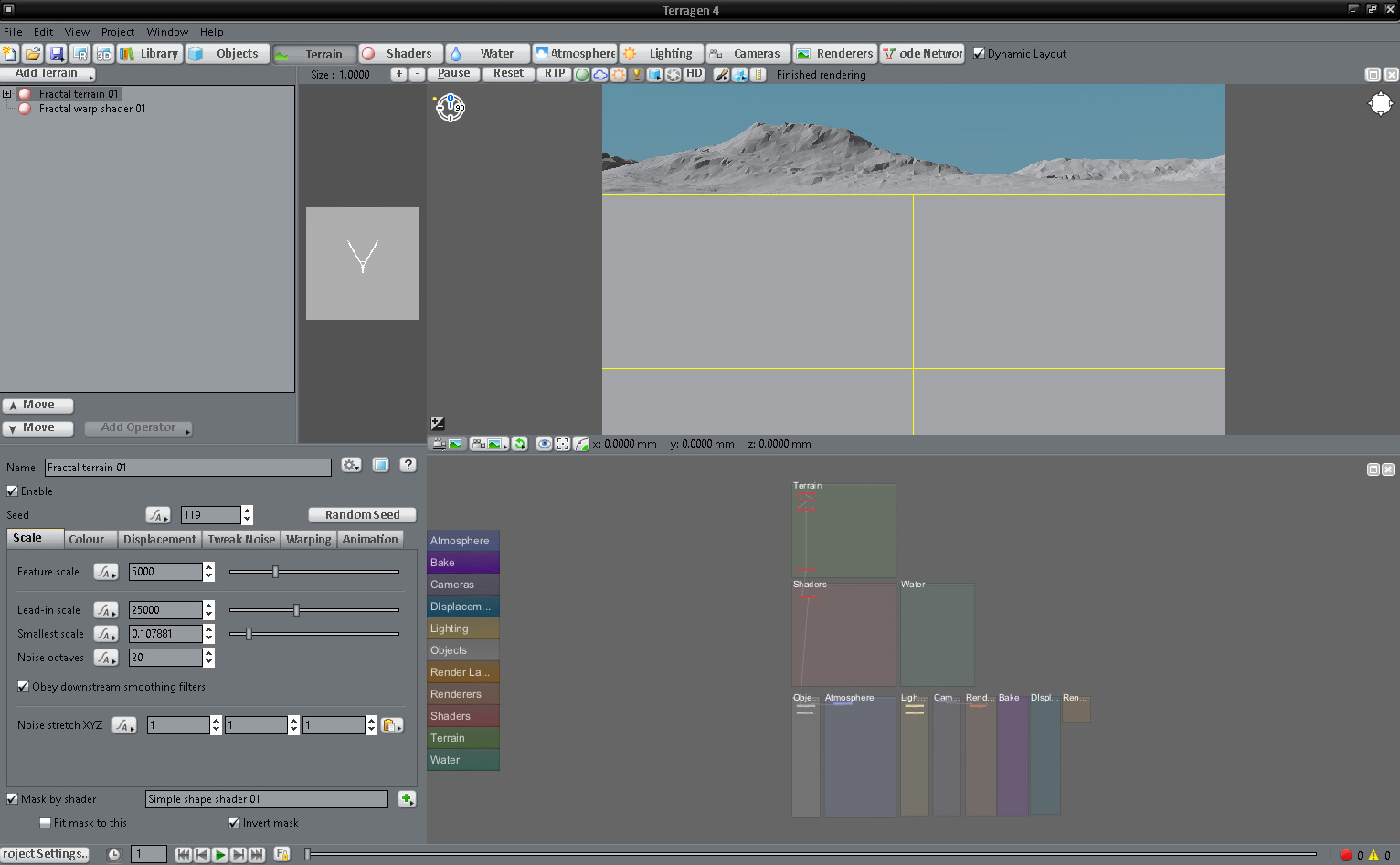1400x865 pixels.
Task: Open Lead-in scale animation dropdown button
Action: click(x=106, y=610)
